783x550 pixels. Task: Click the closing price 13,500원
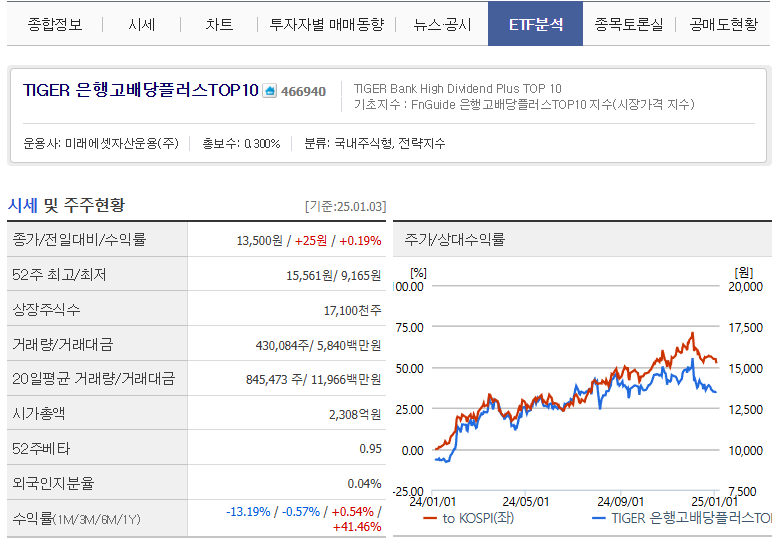tap(260, 240)
